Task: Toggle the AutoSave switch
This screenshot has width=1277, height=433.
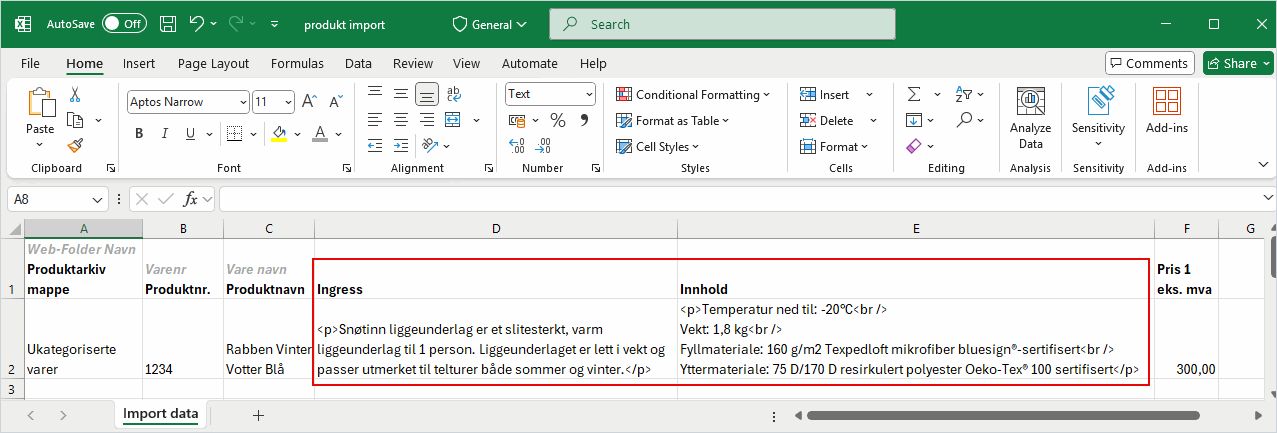Action: pos(123,24)
